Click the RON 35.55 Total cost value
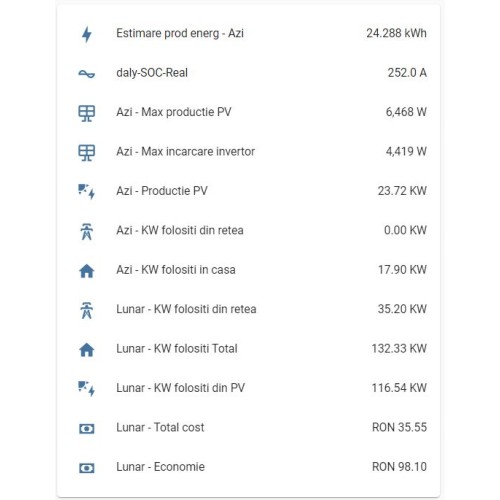500x500 pixels. (x=399, y=427)
